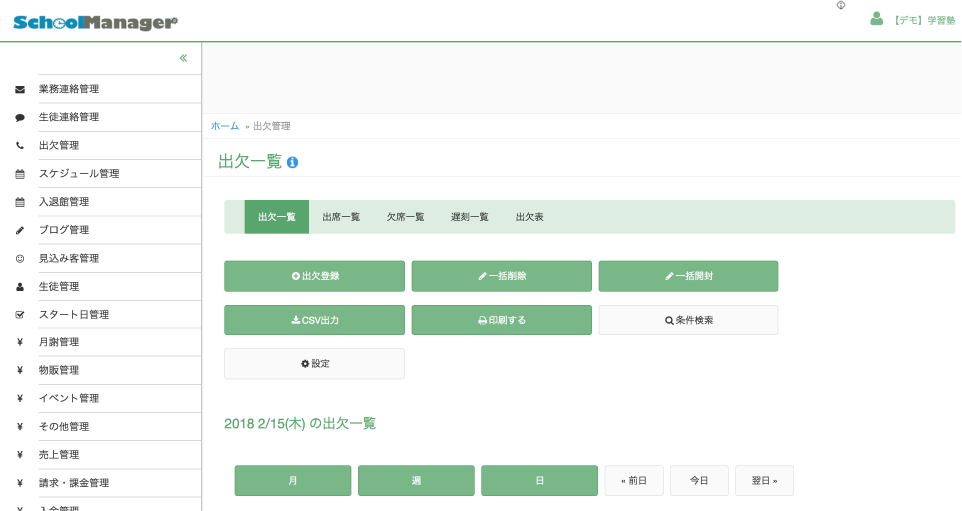Click the yen icon beside イベント管理
The width and height of the screenshot is (962, 511).
coord(20,399)
